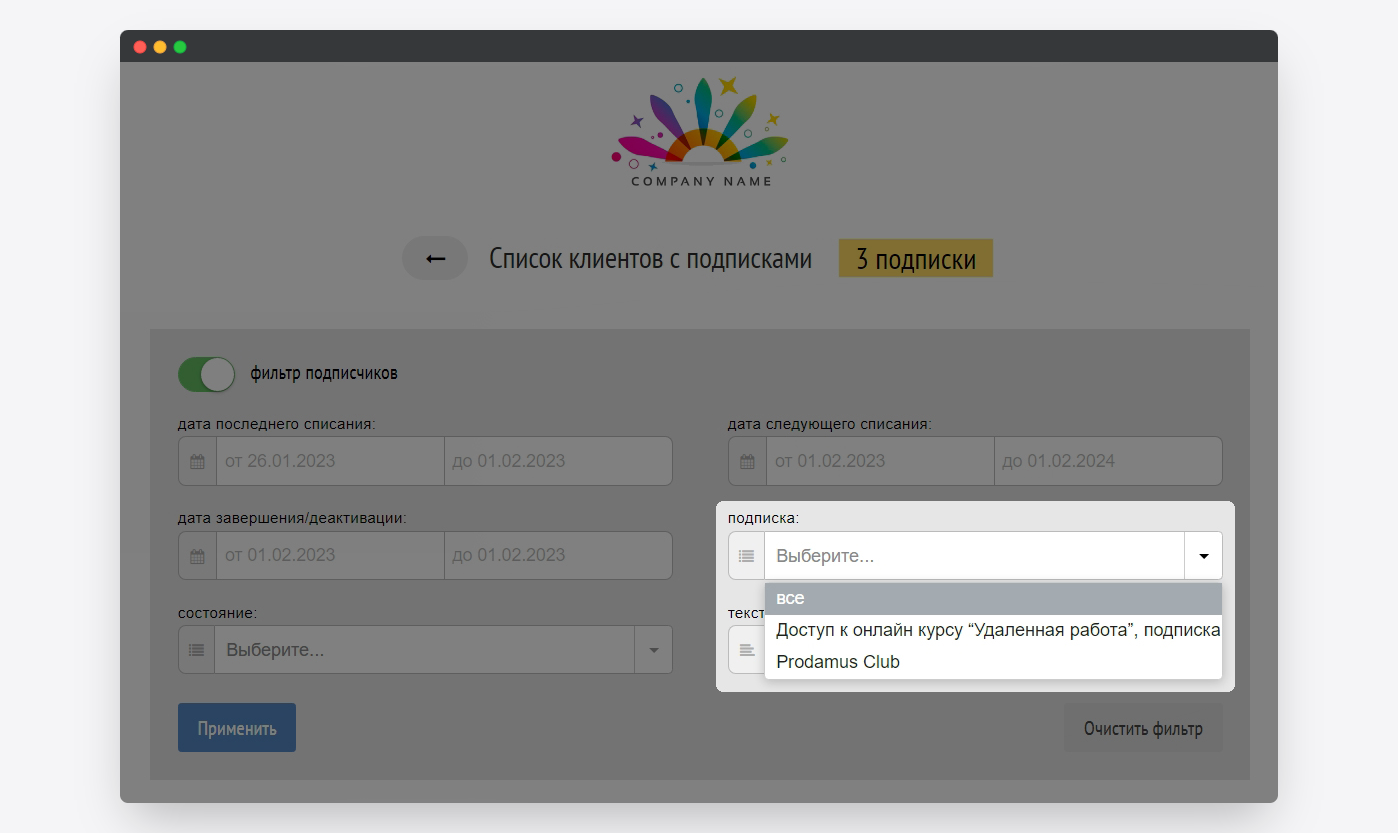Click list icon beside состояние field
Screen dimensions: 1398x833
pos(197,650)
